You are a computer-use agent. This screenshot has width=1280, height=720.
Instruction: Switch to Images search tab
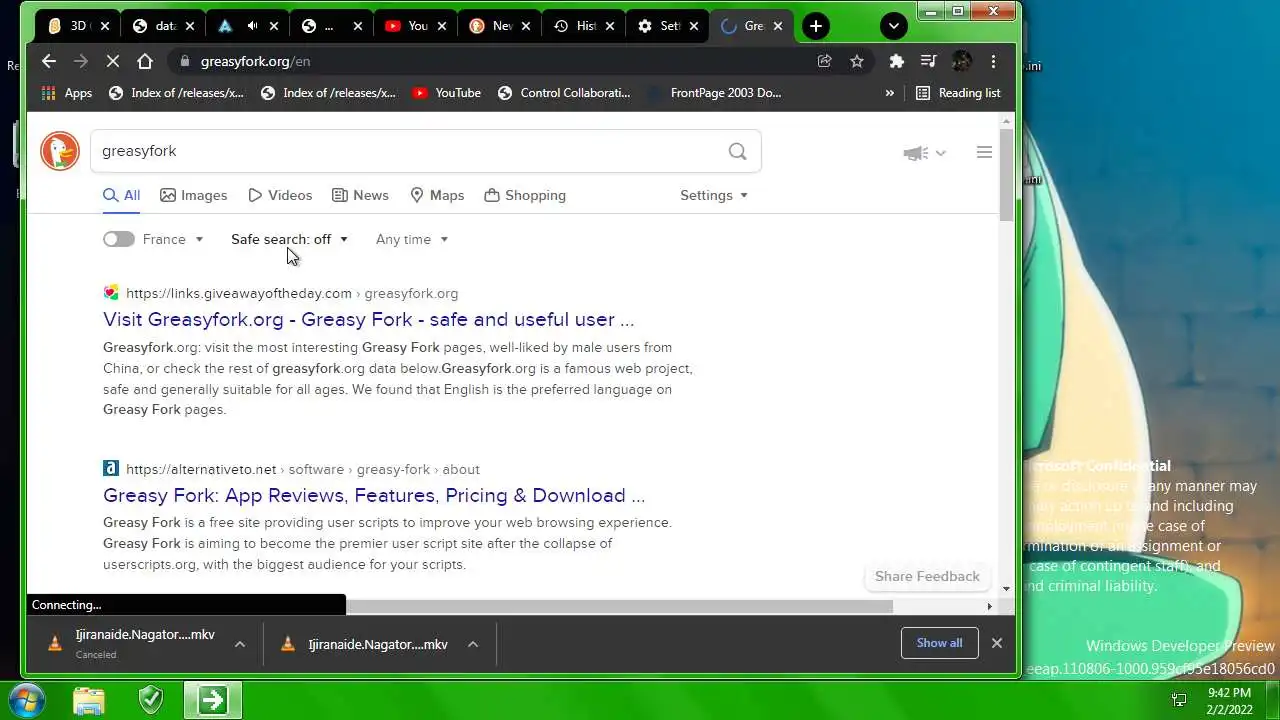coord(194,195)
